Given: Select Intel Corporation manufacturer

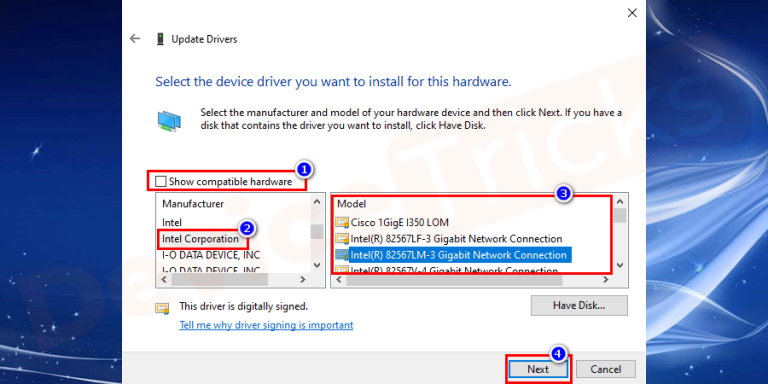Looking at the screenshot, I should coord(200,239).
